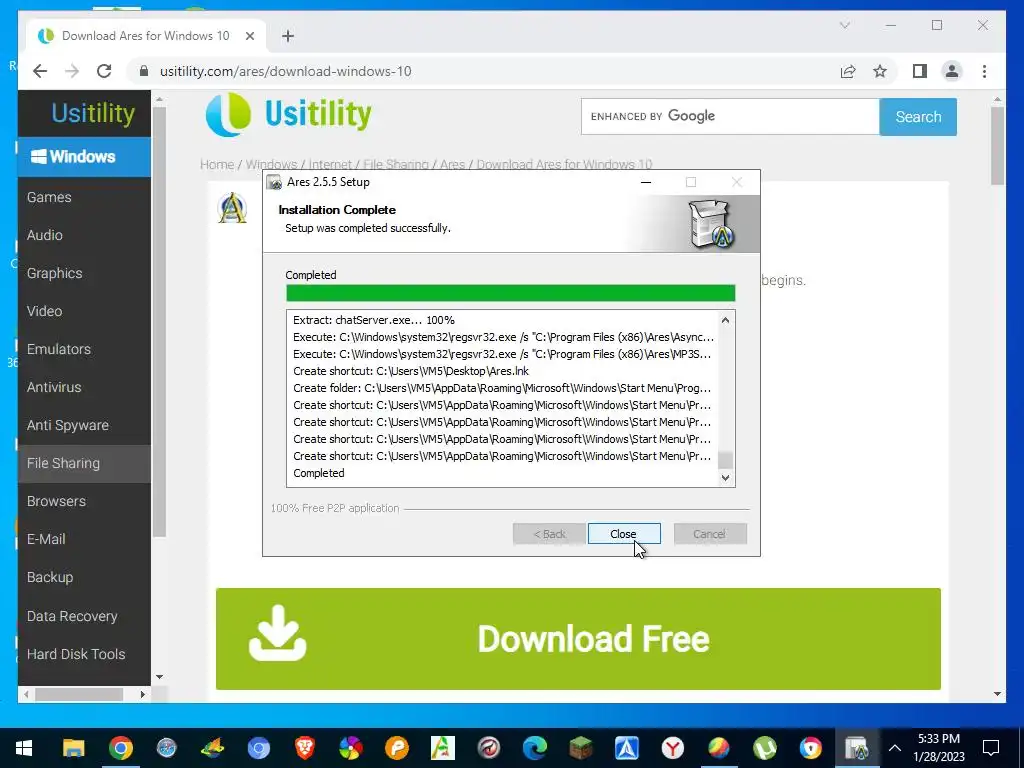Click the green installation progress bar
The height and width of the screenshot is (768, 1024).
(511, 293)
